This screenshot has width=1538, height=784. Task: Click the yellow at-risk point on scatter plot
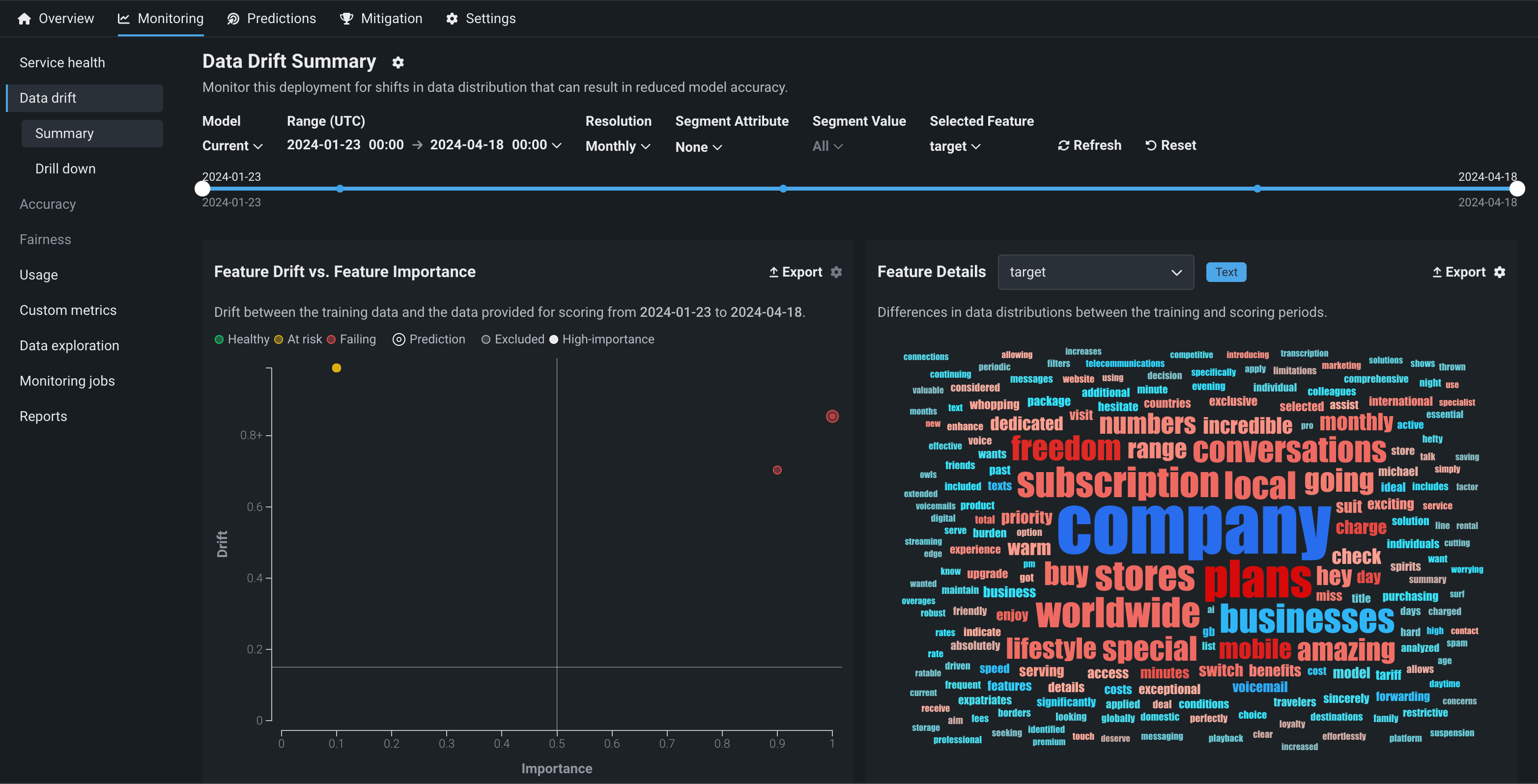click(336, 368)
